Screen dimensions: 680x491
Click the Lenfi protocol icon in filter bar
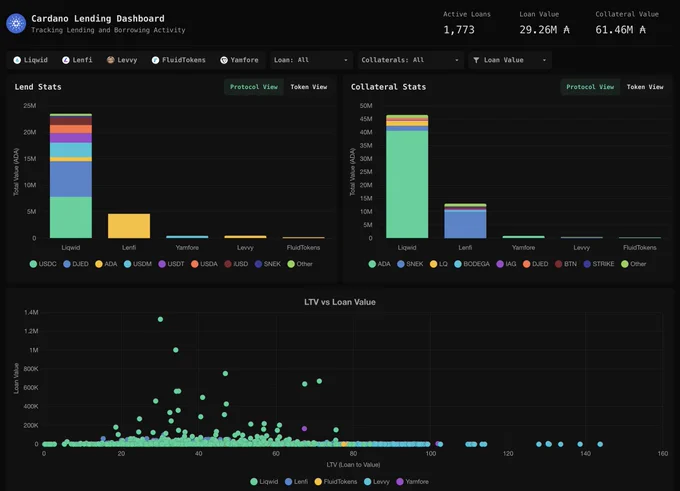coord(65,60)
